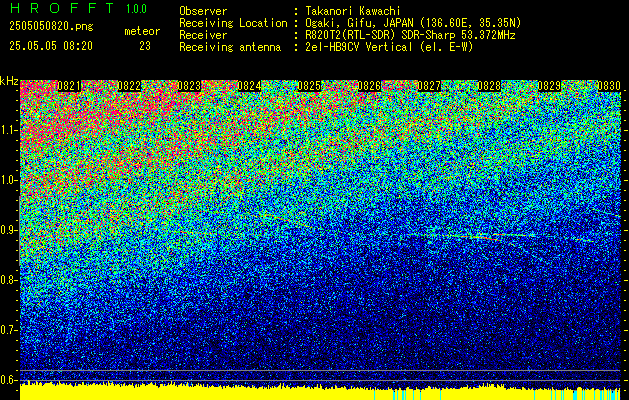
Task: Select the filename 2505050820.png
Action: click(x=51, y=27)
